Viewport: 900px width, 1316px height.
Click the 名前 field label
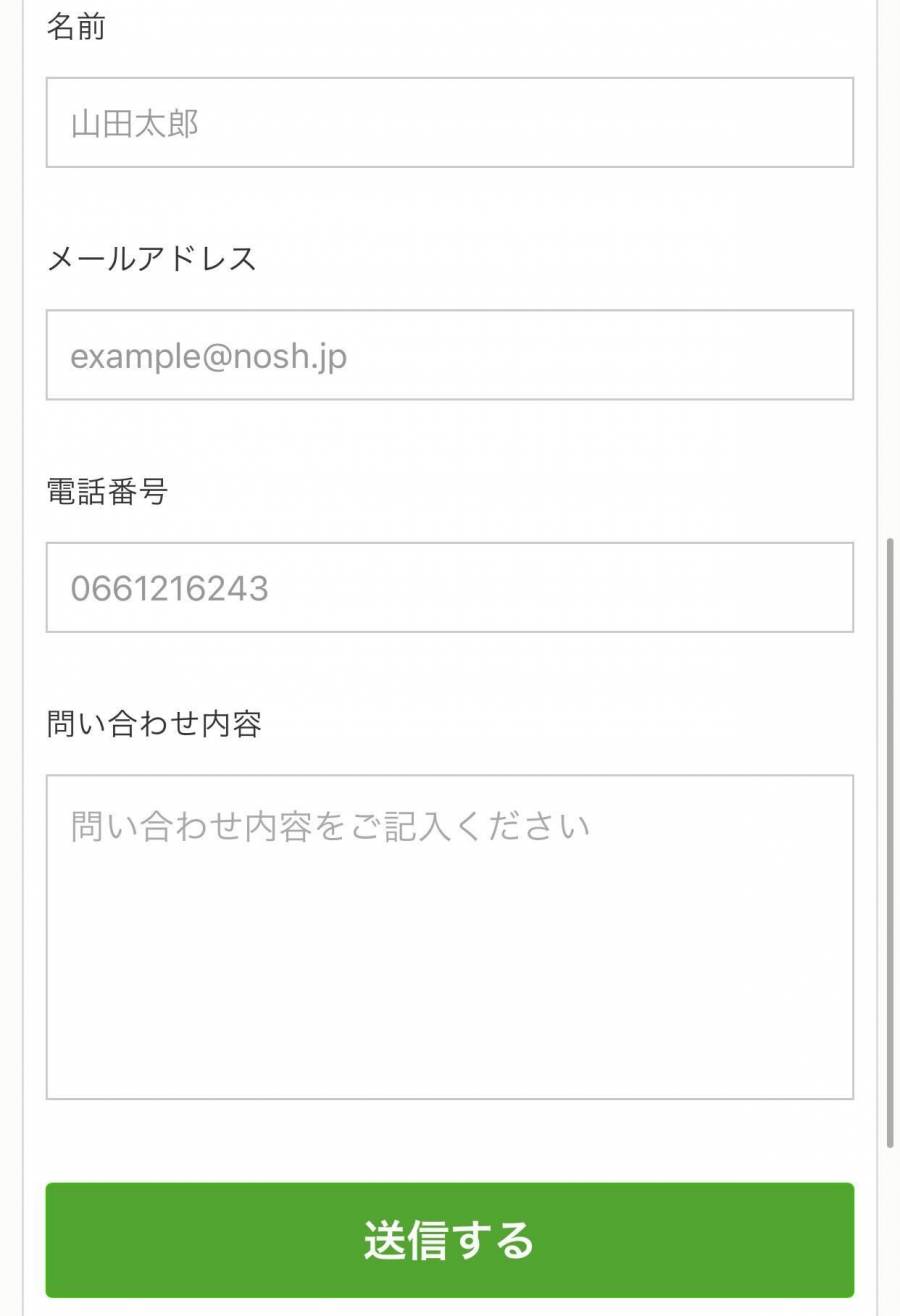[x=76, y=27]
